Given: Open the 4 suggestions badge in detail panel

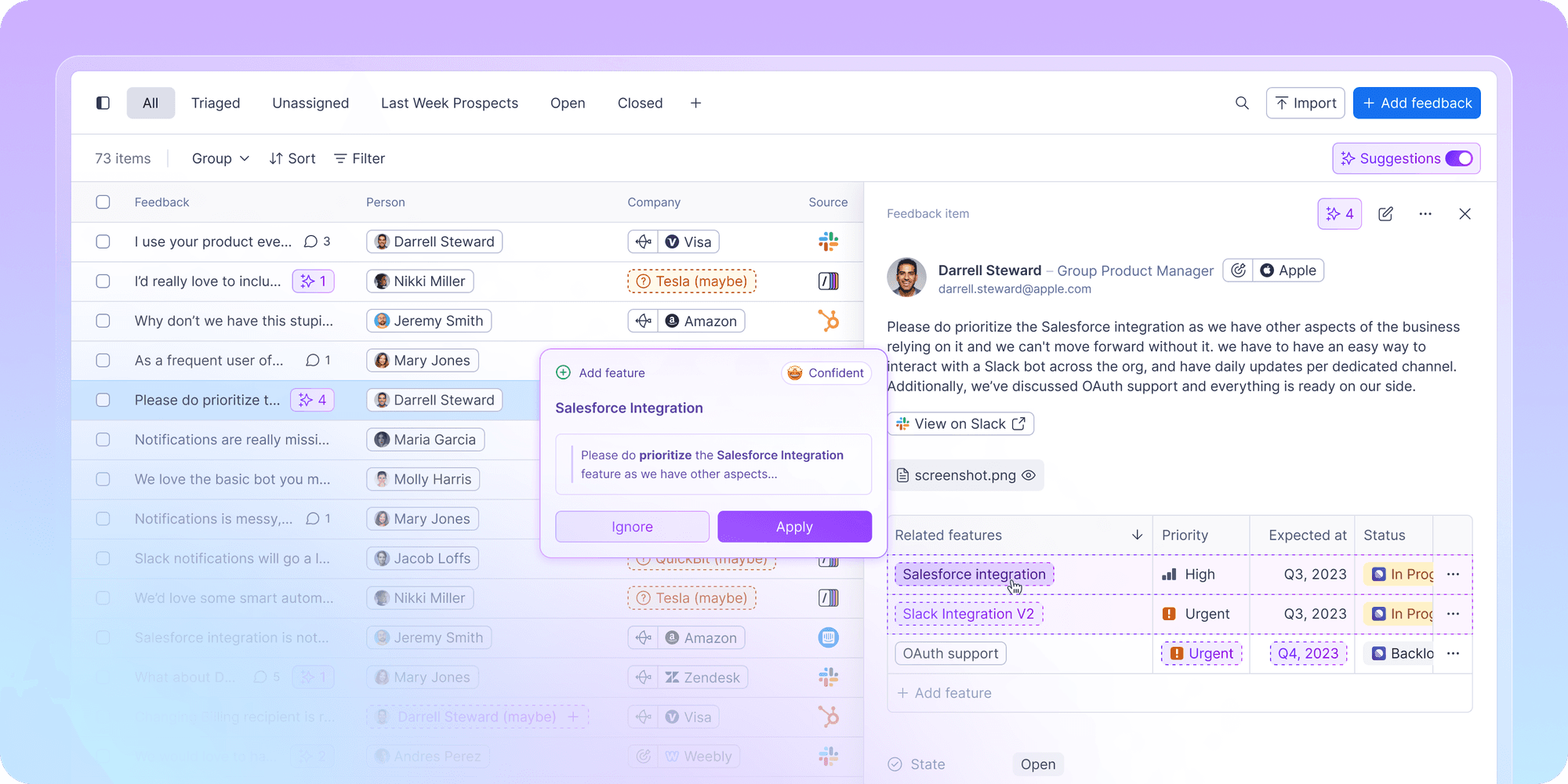Looking at the screenshot, I should pos(1339,214).
